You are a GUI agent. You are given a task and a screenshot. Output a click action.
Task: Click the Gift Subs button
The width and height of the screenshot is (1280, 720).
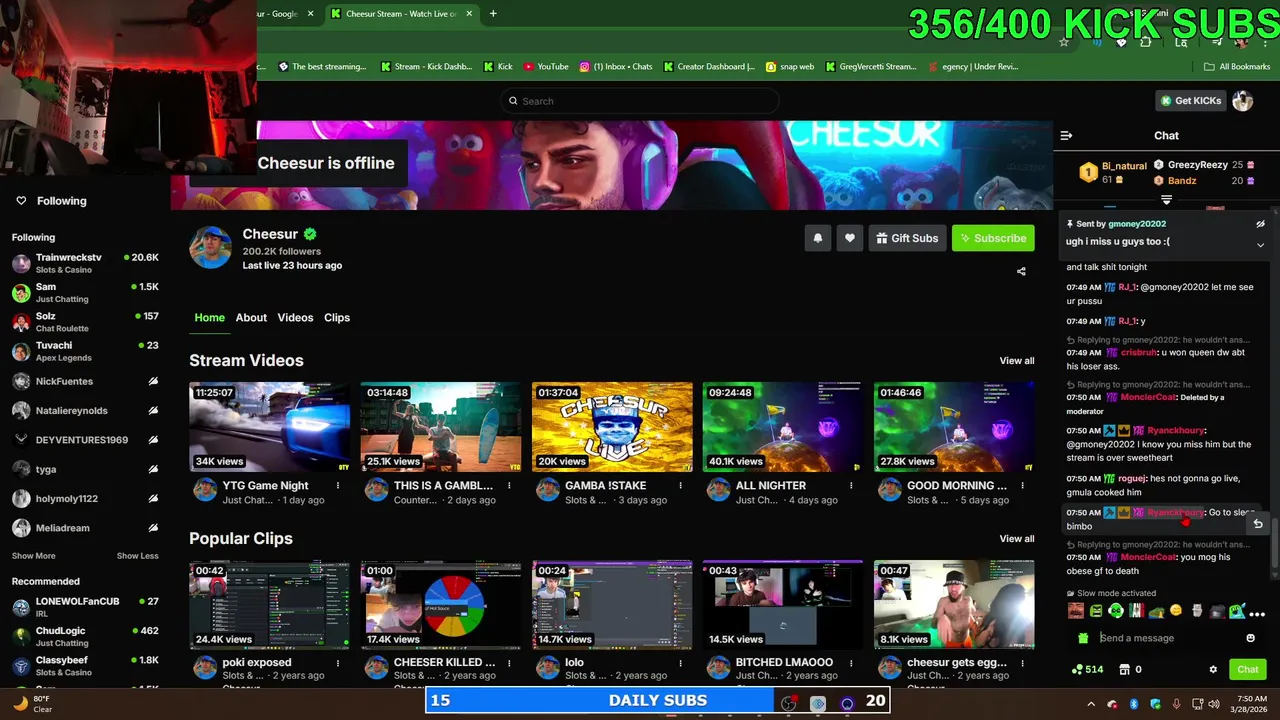coord(908,238)
